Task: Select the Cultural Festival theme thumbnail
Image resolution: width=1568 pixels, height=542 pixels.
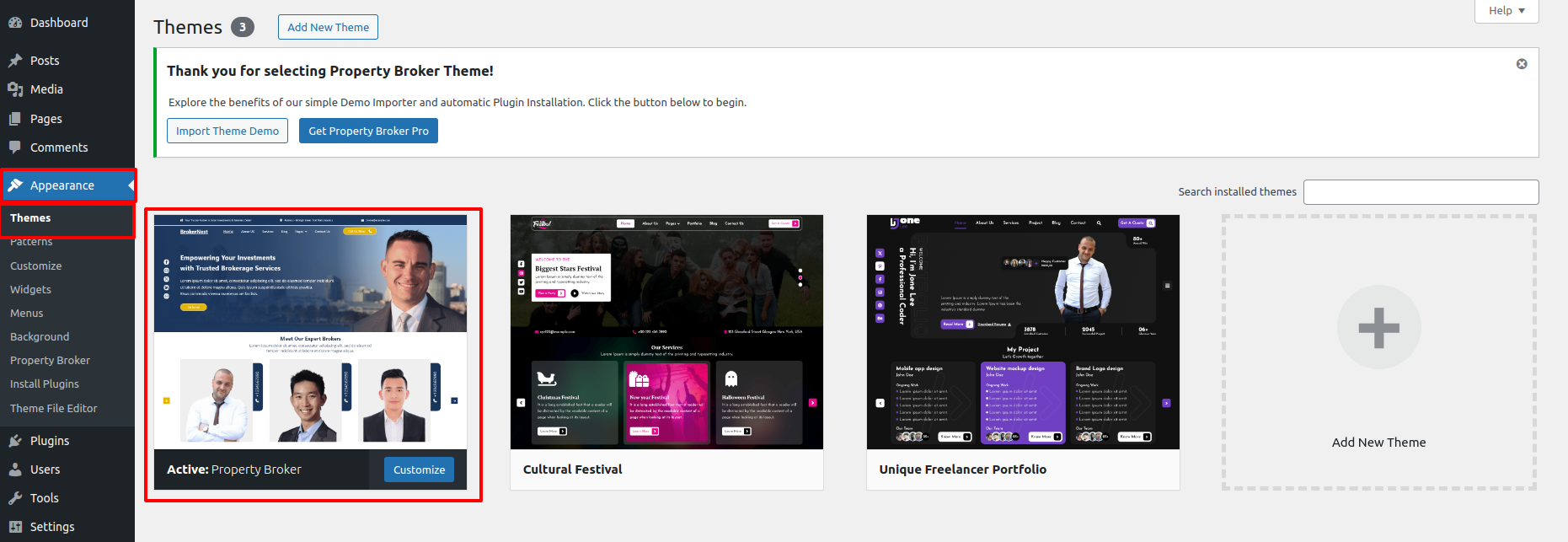Action: 666,331
